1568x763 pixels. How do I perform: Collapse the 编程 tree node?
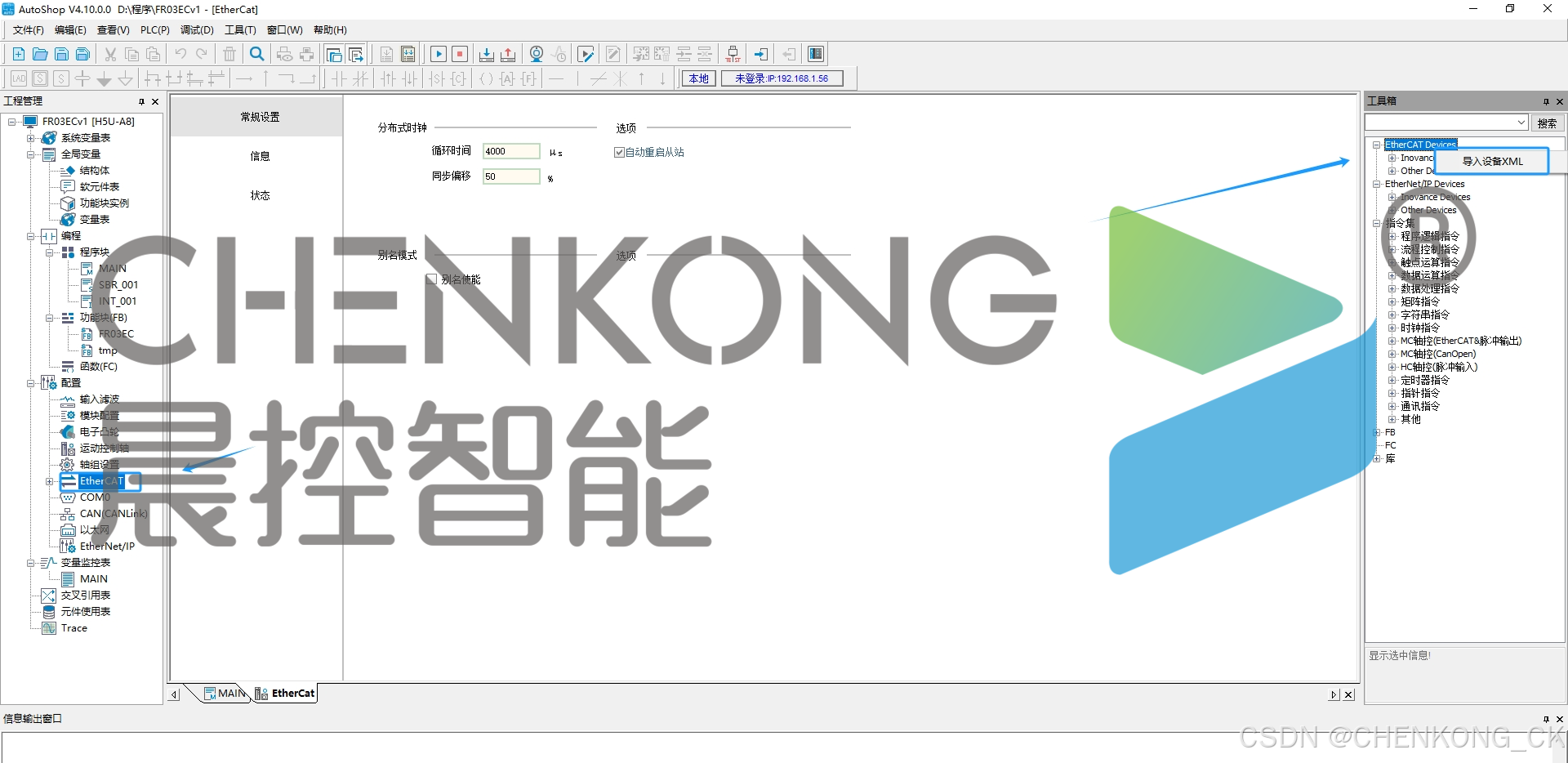(x=31, y=236)
